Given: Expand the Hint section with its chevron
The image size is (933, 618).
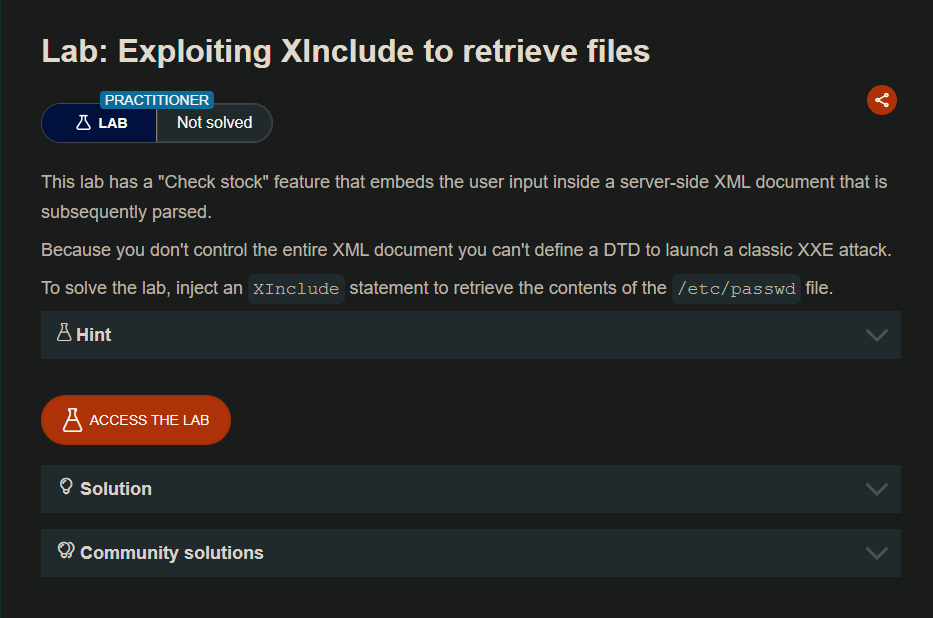Looking at the screenshot, I should (876, 335).
